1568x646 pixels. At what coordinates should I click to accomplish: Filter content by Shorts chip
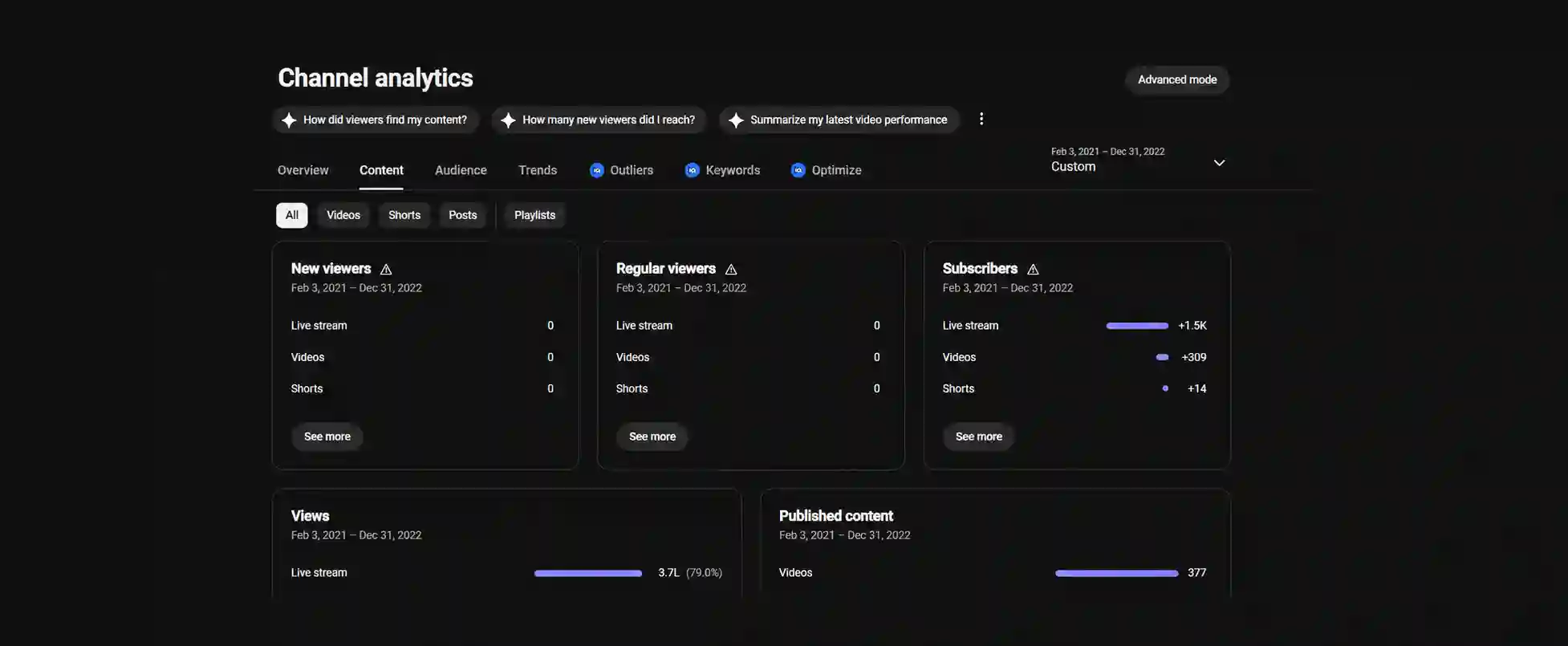[x=404, y=215]
